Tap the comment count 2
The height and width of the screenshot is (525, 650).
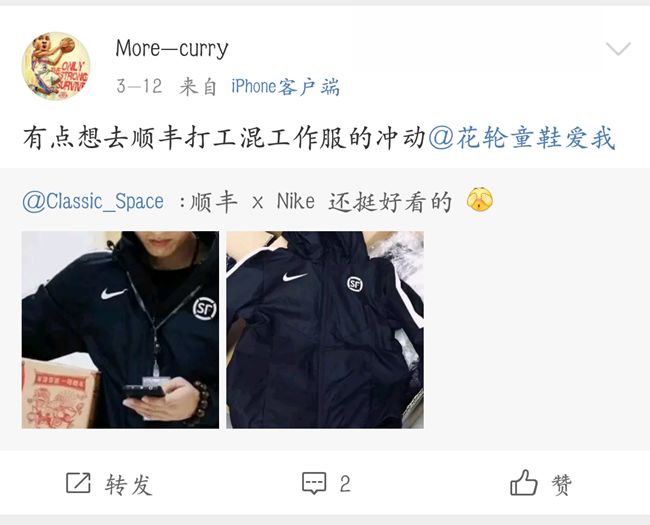pyautogui.click(x=345, y=484)
